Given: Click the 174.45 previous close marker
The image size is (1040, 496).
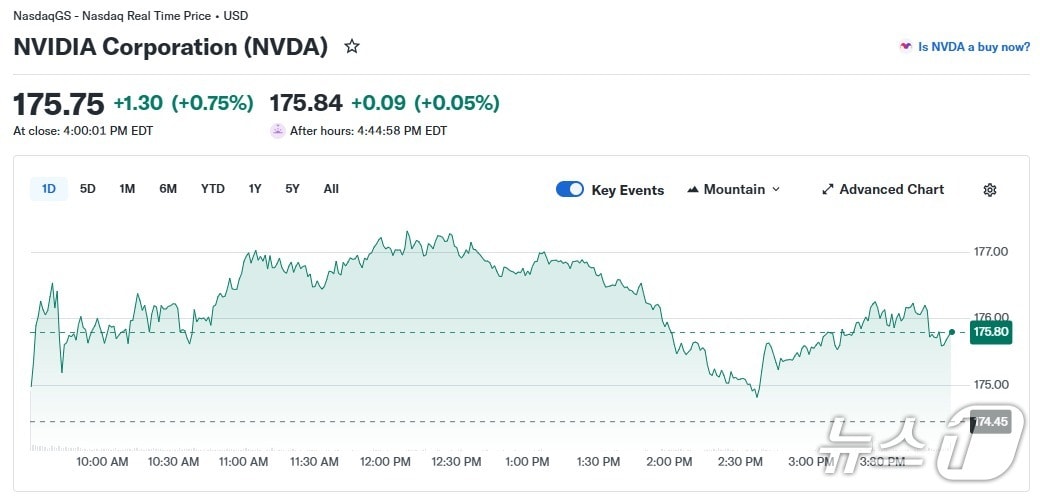Looking at the screenshot, I should click(x=990, y=422).
